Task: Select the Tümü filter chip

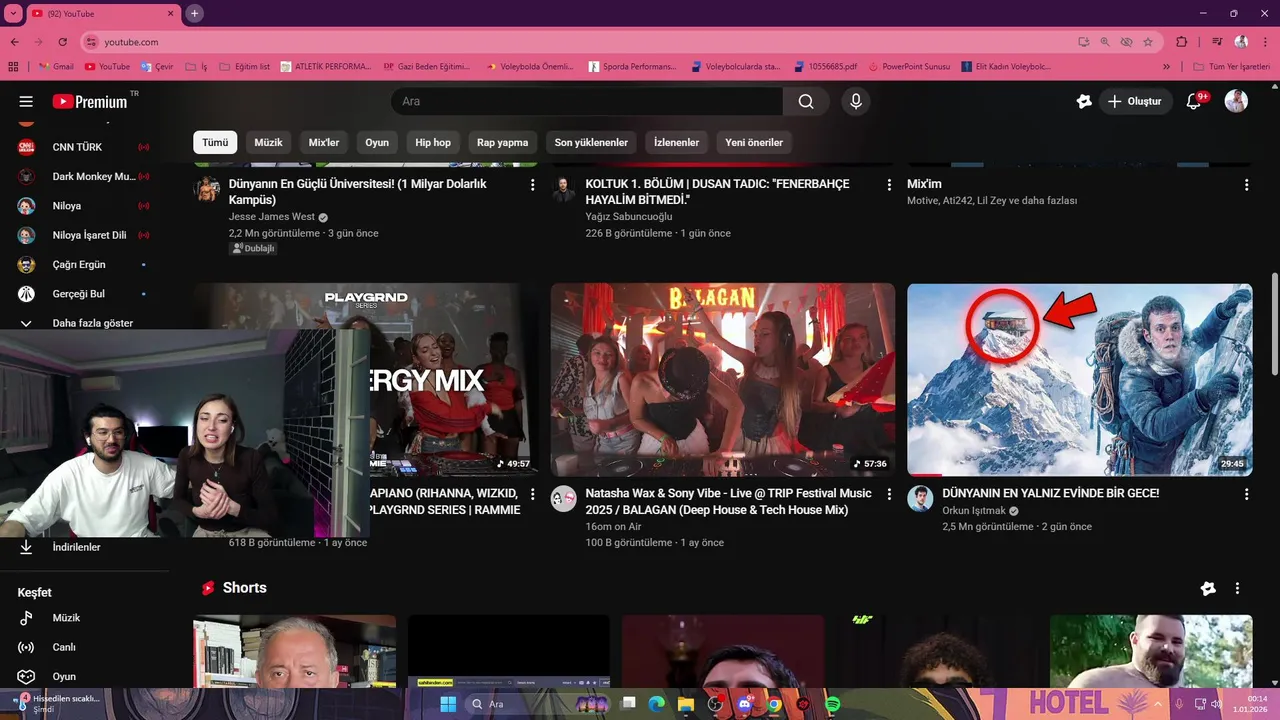Action: point(215,142)
